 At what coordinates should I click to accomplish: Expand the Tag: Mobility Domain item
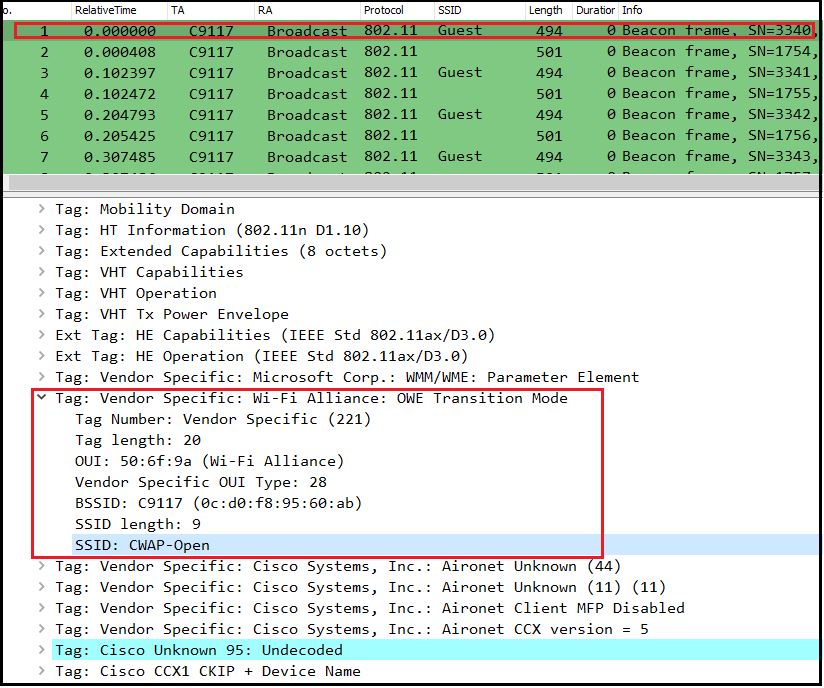coord(40,209)
